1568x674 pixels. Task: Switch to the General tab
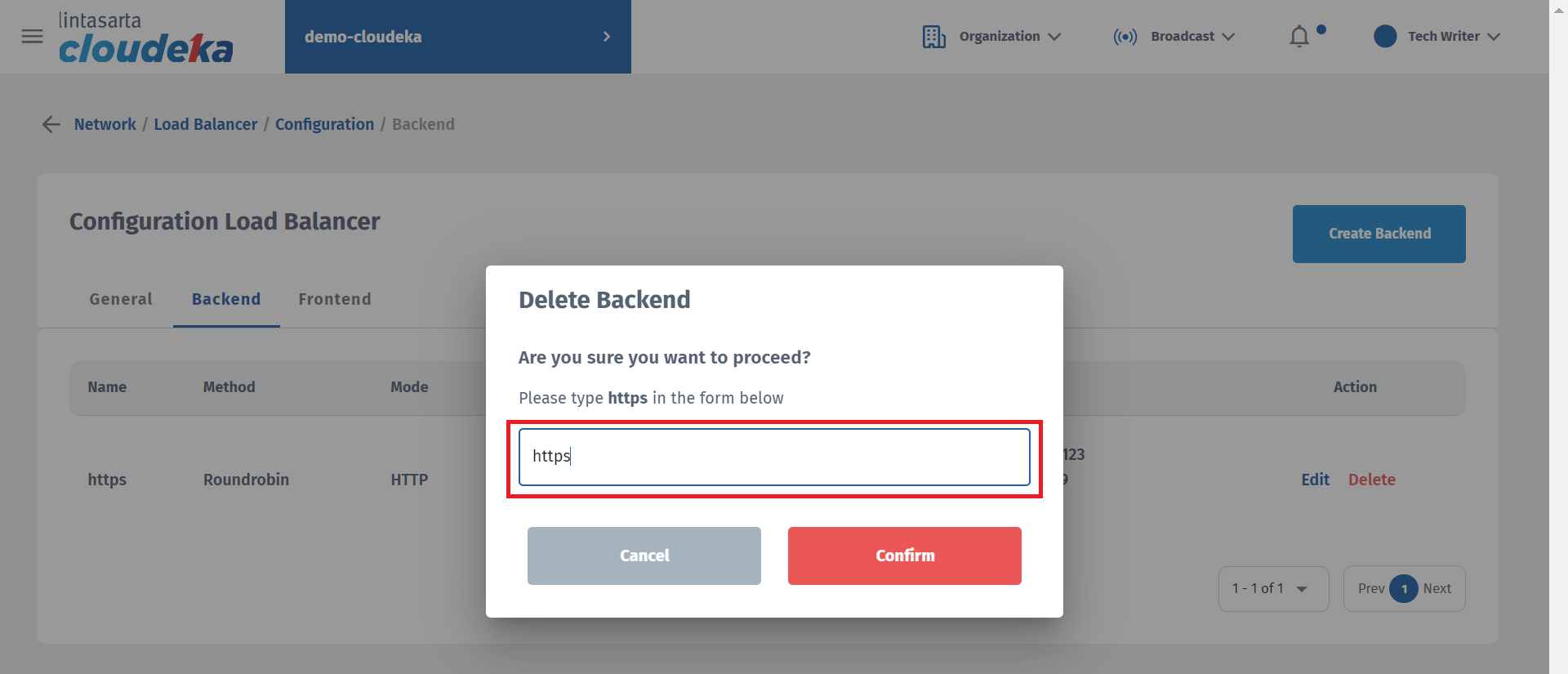pyautogui.click(x=121, y=299)
